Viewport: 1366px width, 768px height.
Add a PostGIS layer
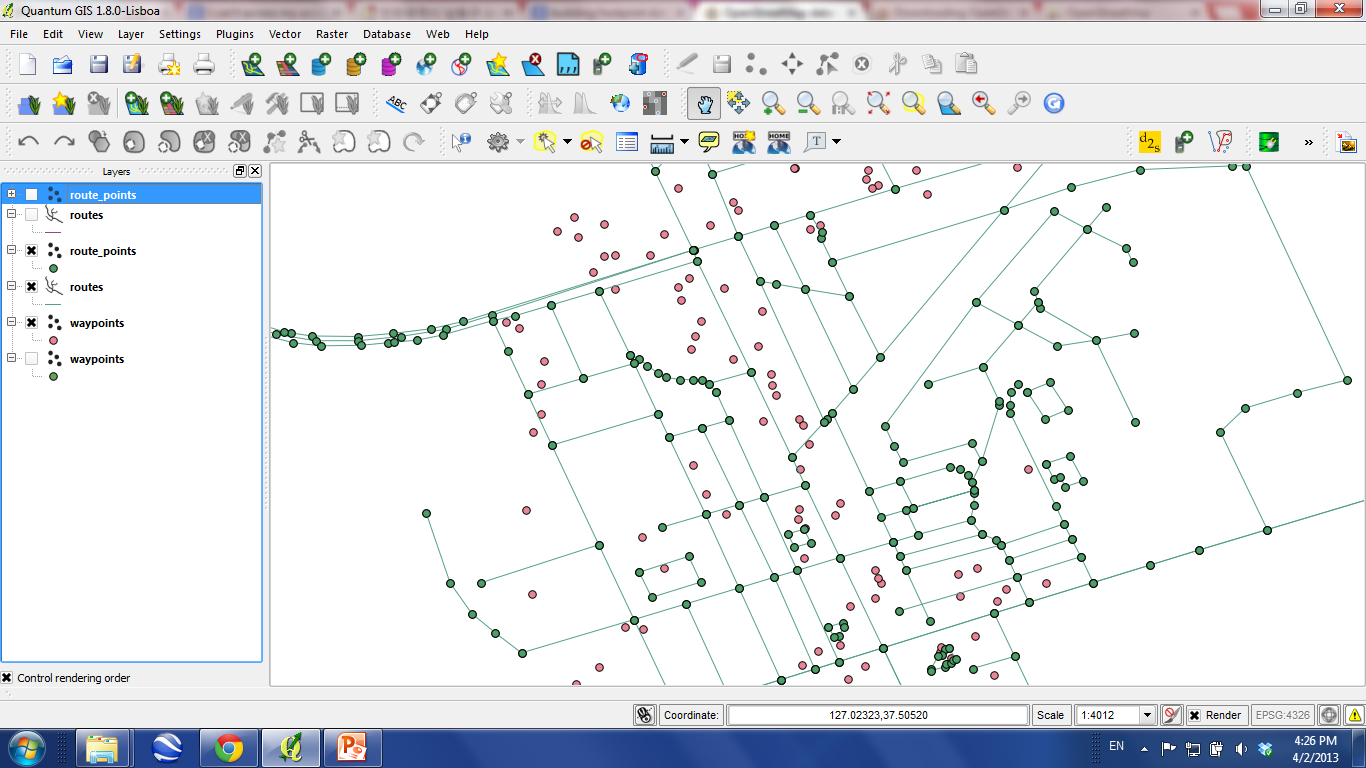click(x=322, y=65)
